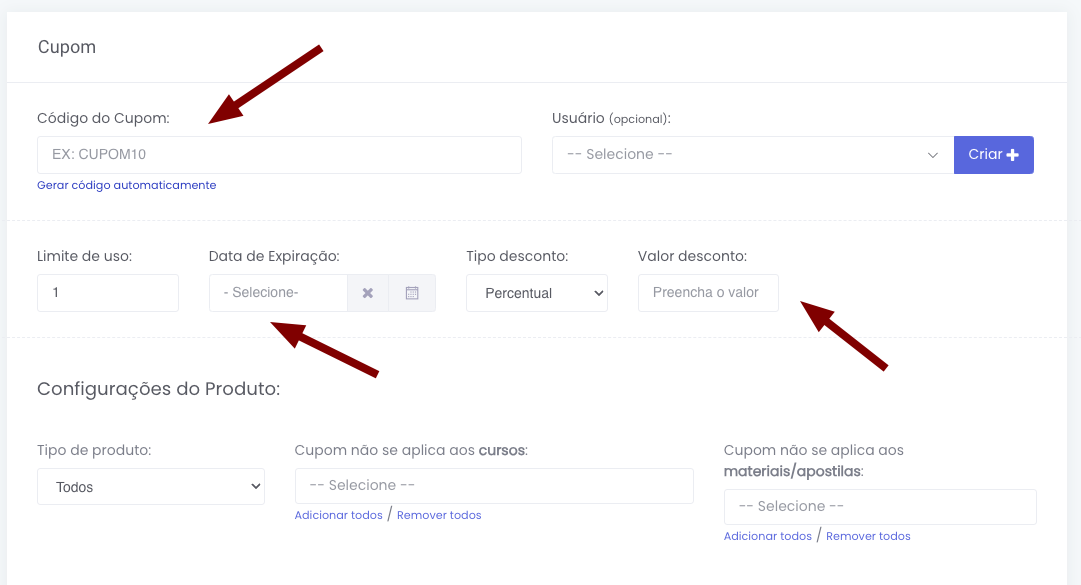Screen dimensions: 1081x585
Task: Click the Cupom section heading
Action: (x=67, y=47)
